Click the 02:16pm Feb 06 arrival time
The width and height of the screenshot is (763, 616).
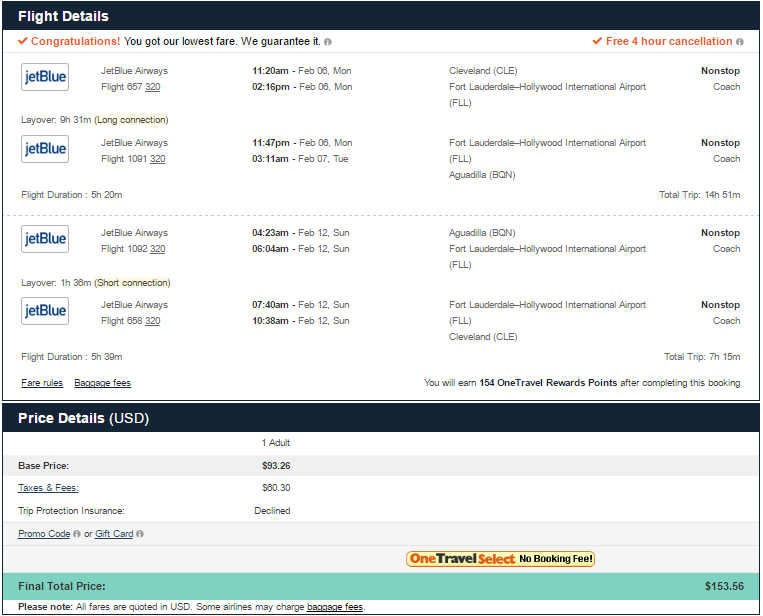[302, 87]
